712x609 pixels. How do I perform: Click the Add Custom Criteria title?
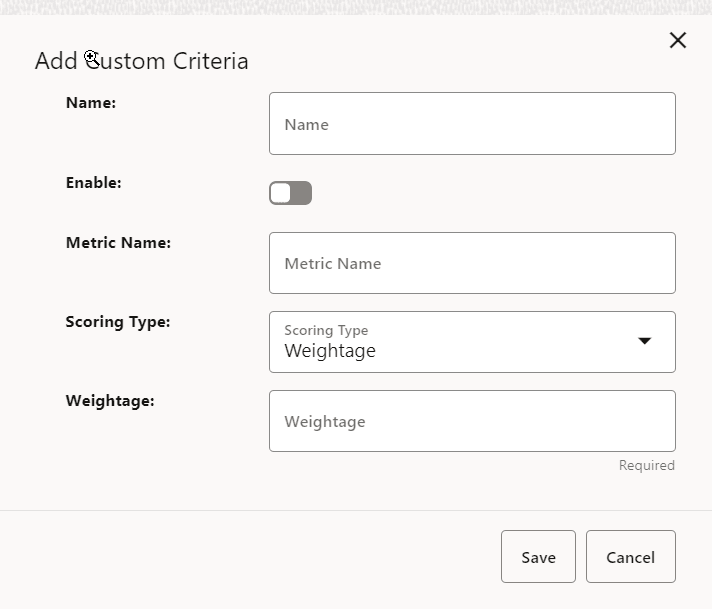pyautogui.click(x=141, y=61)
